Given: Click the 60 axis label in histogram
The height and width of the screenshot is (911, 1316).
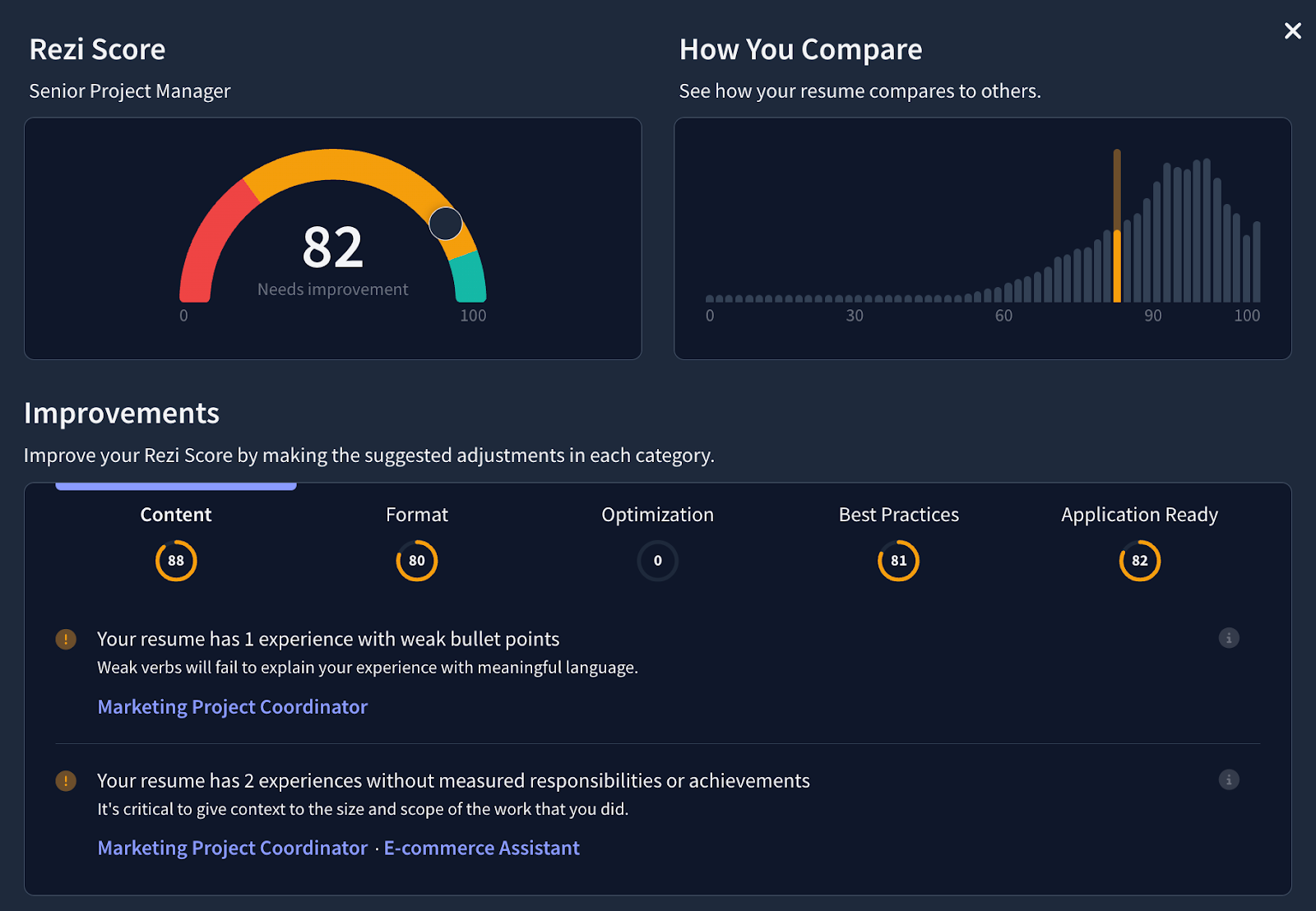Looking at the screenshot, I should 1003,316.
